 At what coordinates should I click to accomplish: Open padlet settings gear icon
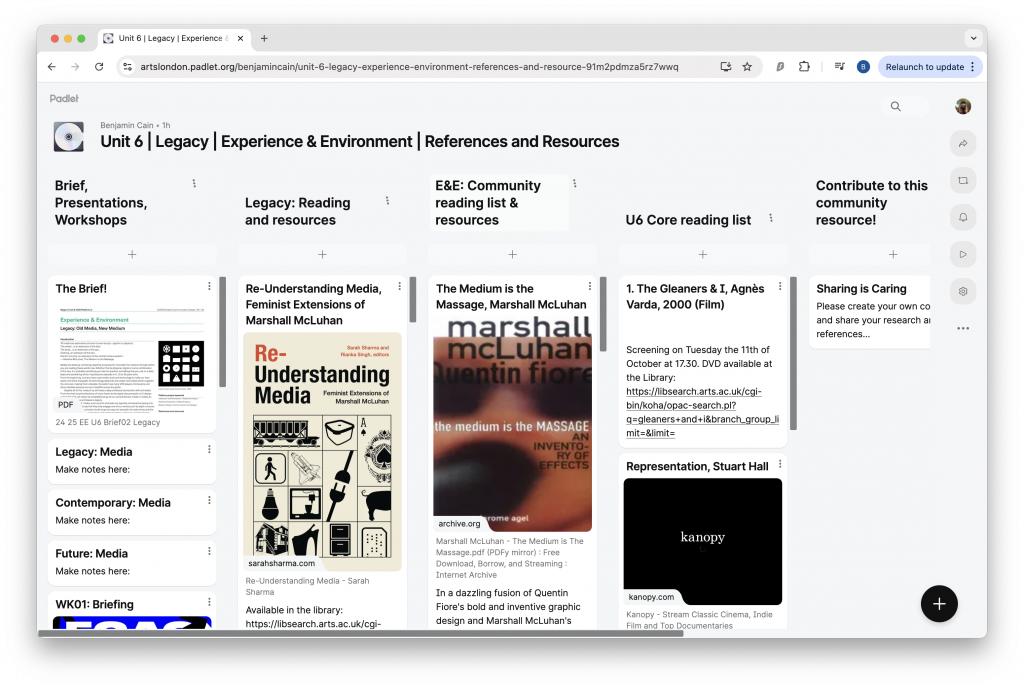point(963,291)
